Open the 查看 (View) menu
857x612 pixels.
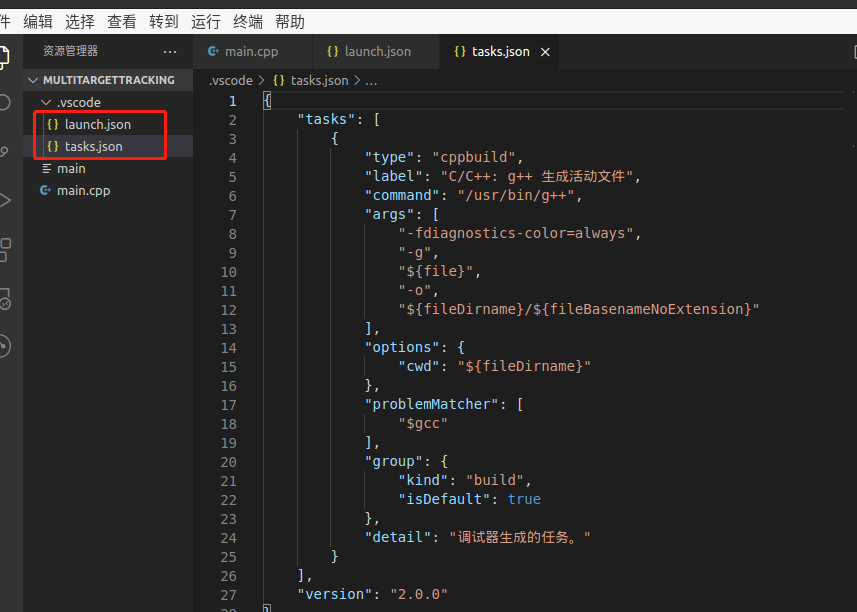click(121, 22)
